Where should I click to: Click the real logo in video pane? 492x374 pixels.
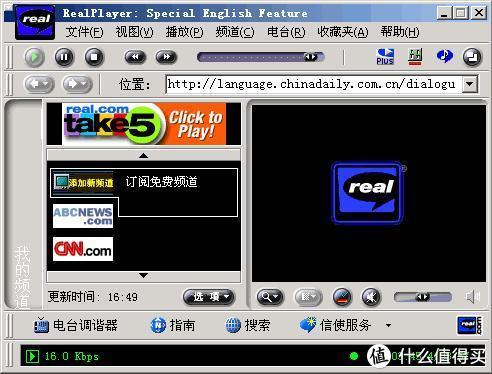(x=369, y=193)
